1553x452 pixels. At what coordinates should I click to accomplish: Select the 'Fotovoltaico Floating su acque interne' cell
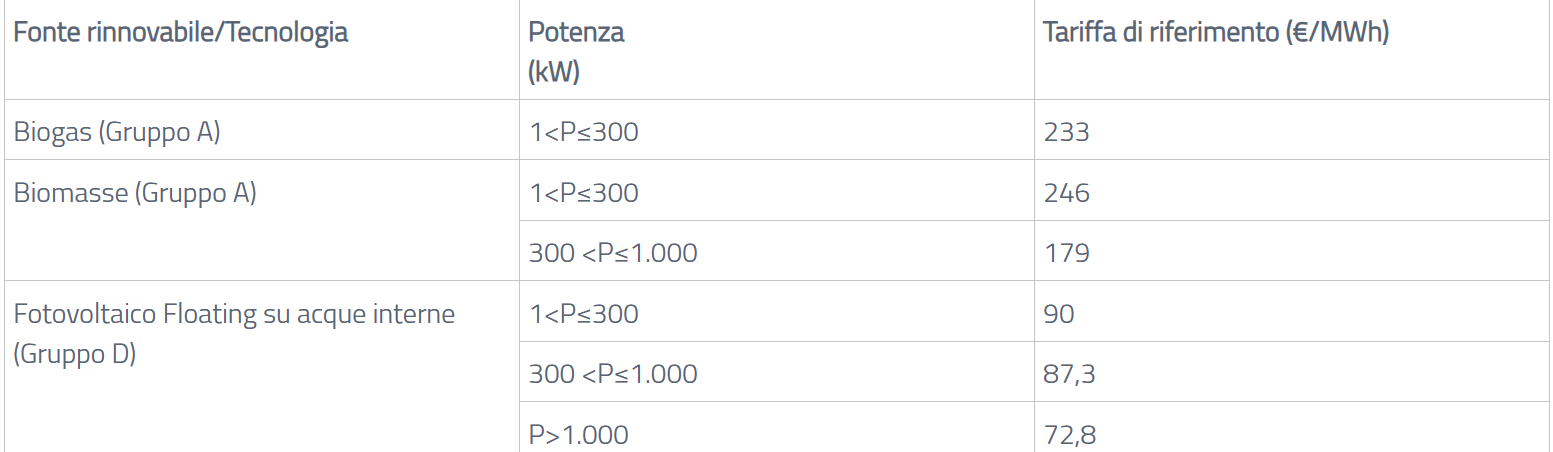tap(234, 314)
